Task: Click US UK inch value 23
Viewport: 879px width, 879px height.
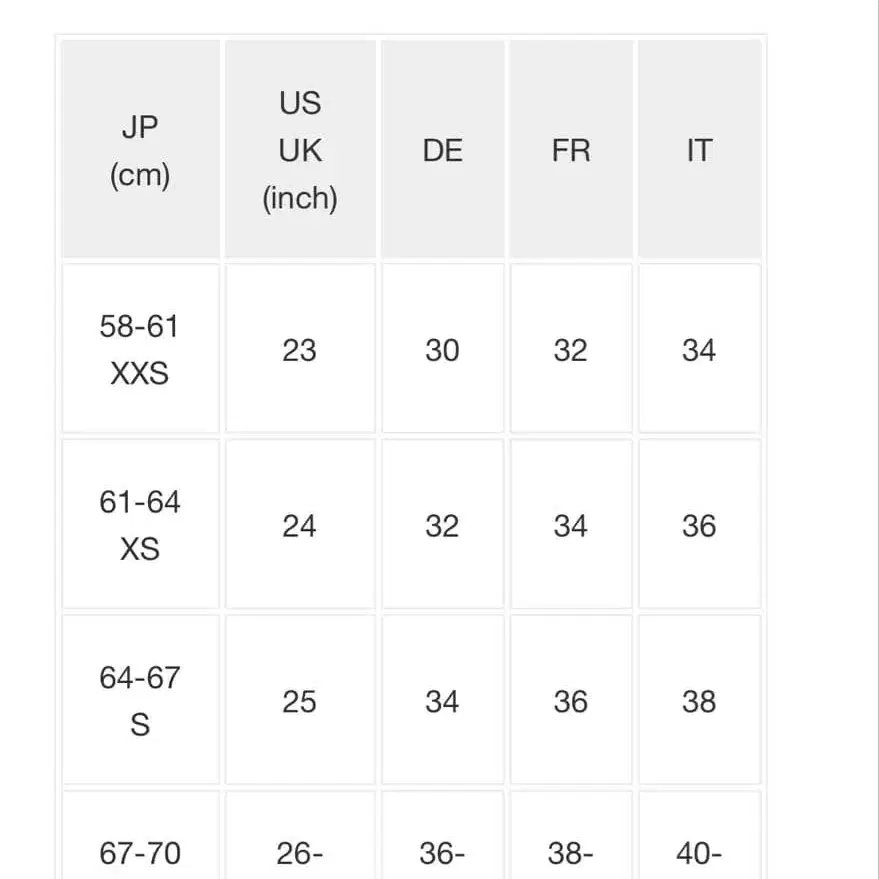Action: click(300, 350)
